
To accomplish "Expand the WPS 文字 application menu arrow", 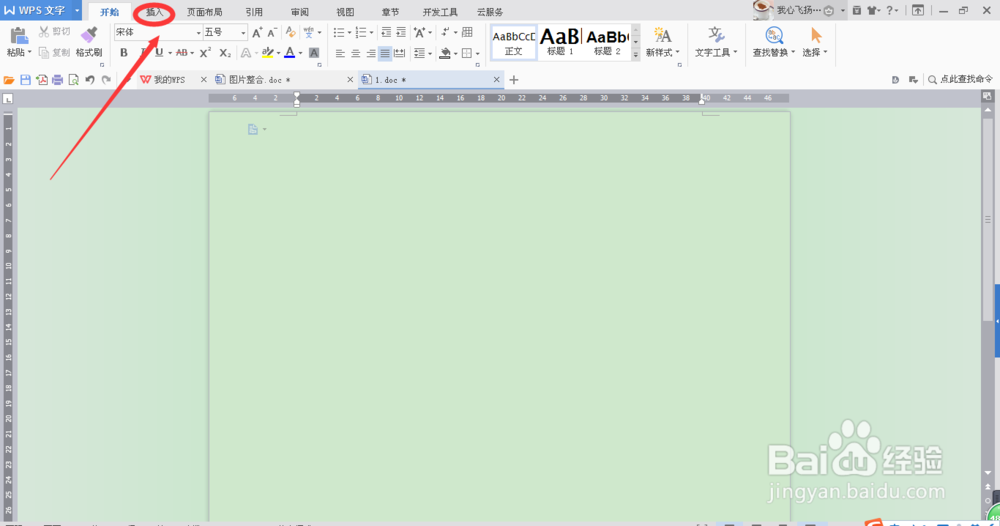I will point(77,10).
